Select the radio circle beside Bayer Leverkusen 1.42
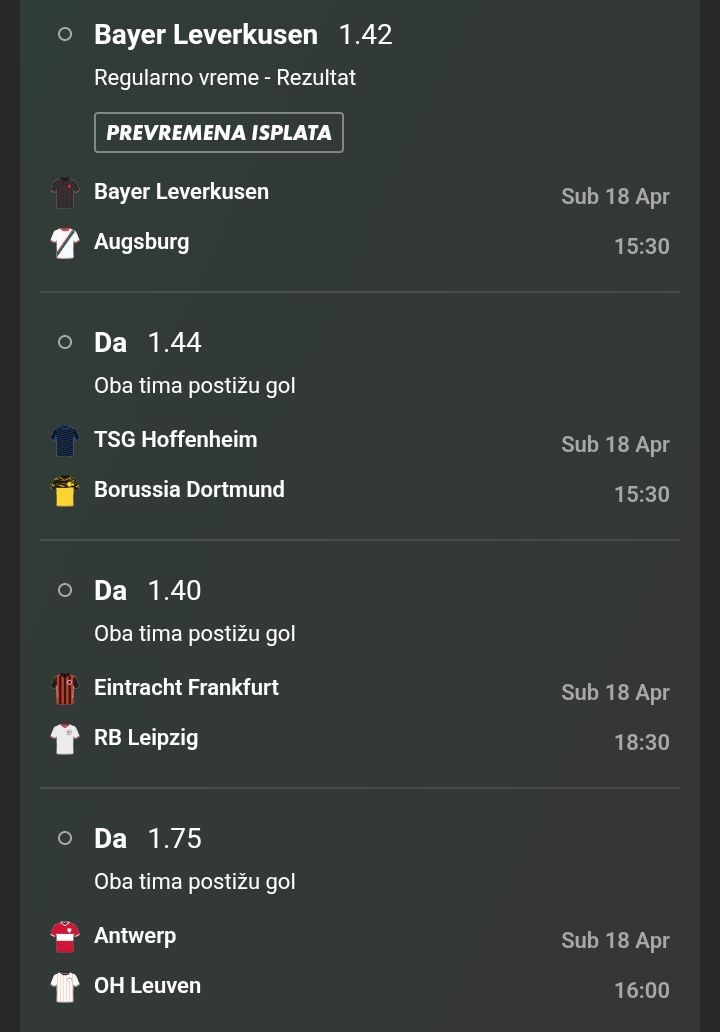 point(65,34)
